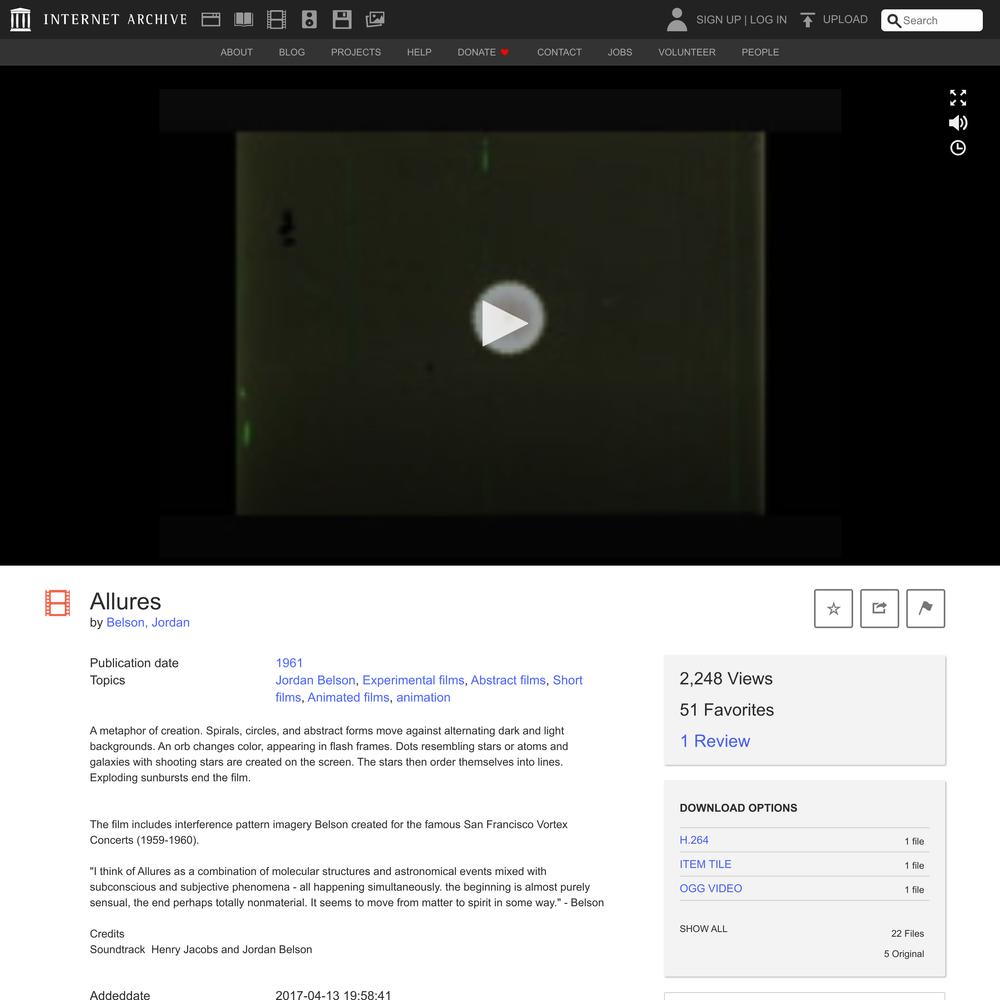The width and height of the screenshot is (1000, 1000).
Task: Open the BLOG menu item
Action: coord(291,52)
